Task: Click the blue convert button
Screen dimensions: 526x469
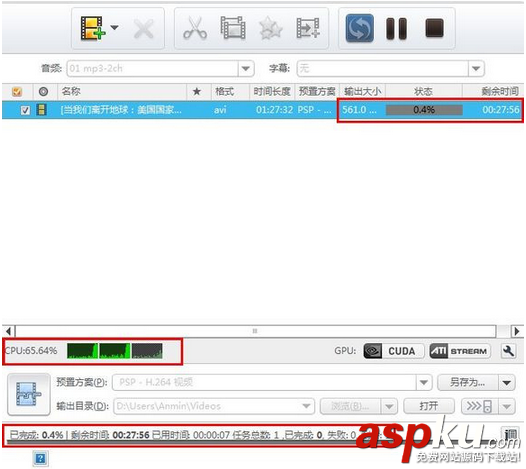Action: (359, 28)
